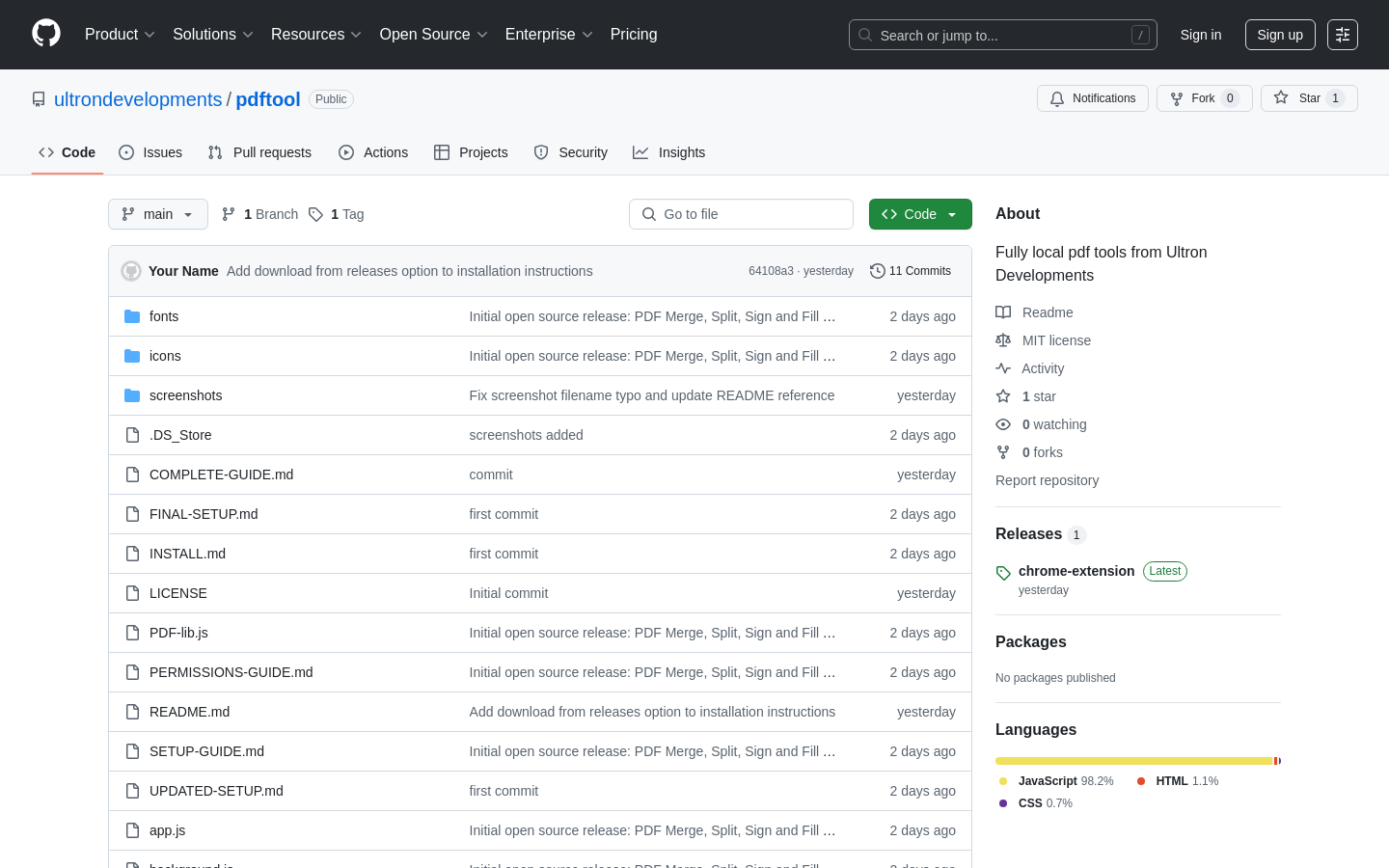Expand the Resources menu
Viewport: 1389px width, 868px height.
[316, 35]
